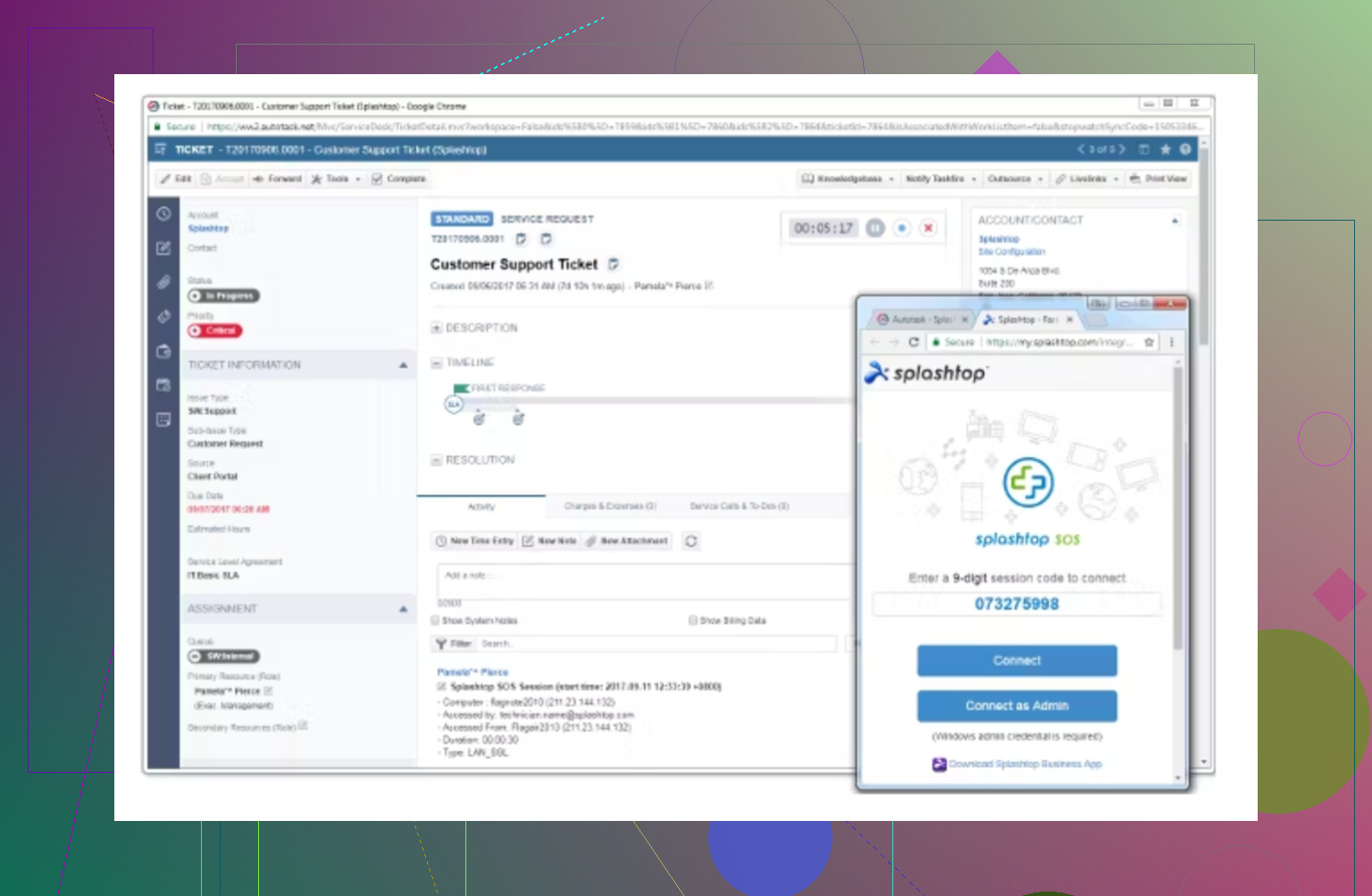Click the refresh icon beside New Attachment

691,541
